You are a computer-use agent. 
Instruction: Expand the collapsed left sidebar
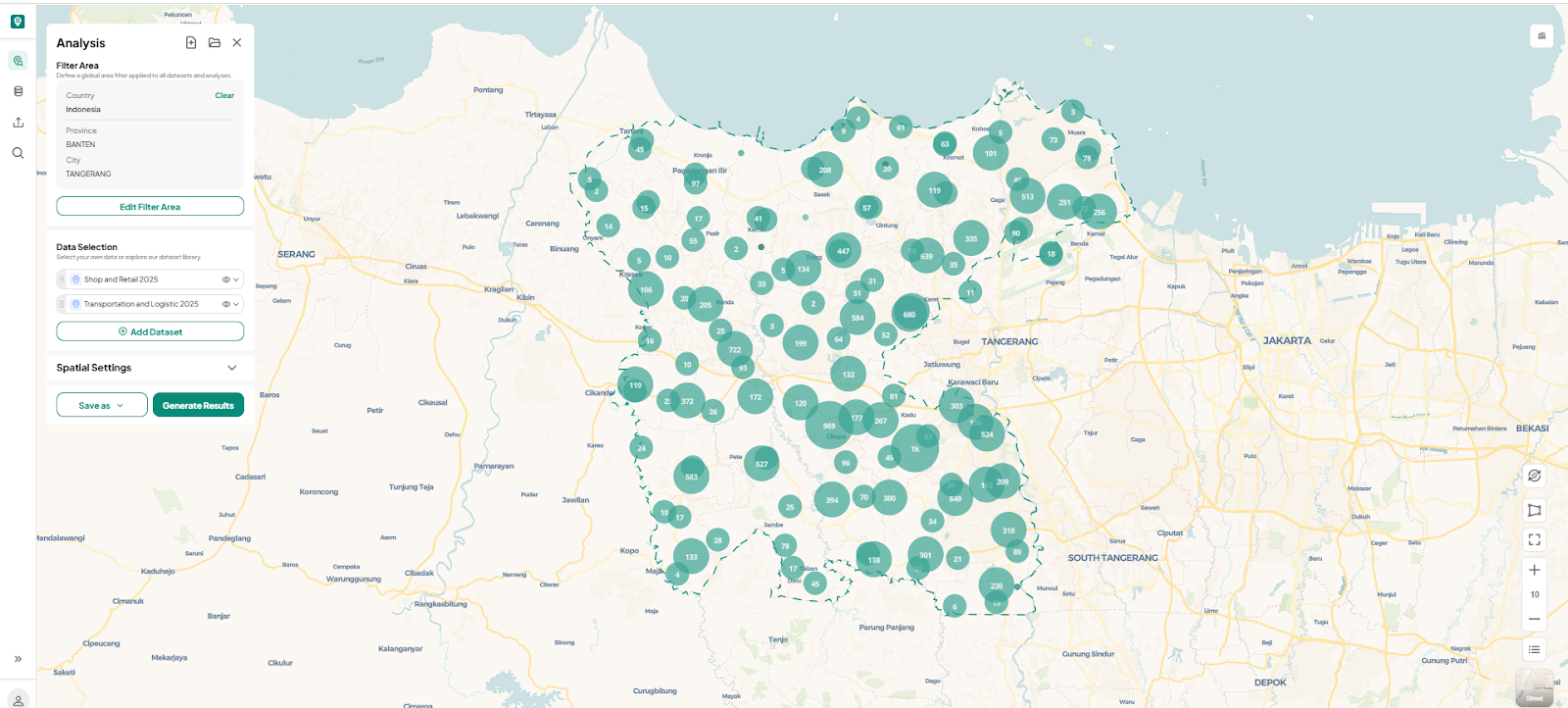pyautogui.click(x=18, y=659)
